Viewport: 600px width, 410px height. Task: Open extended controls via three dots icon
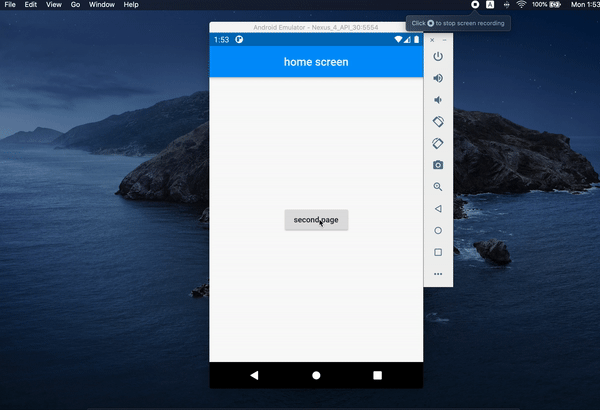click(x=438, y=274)
